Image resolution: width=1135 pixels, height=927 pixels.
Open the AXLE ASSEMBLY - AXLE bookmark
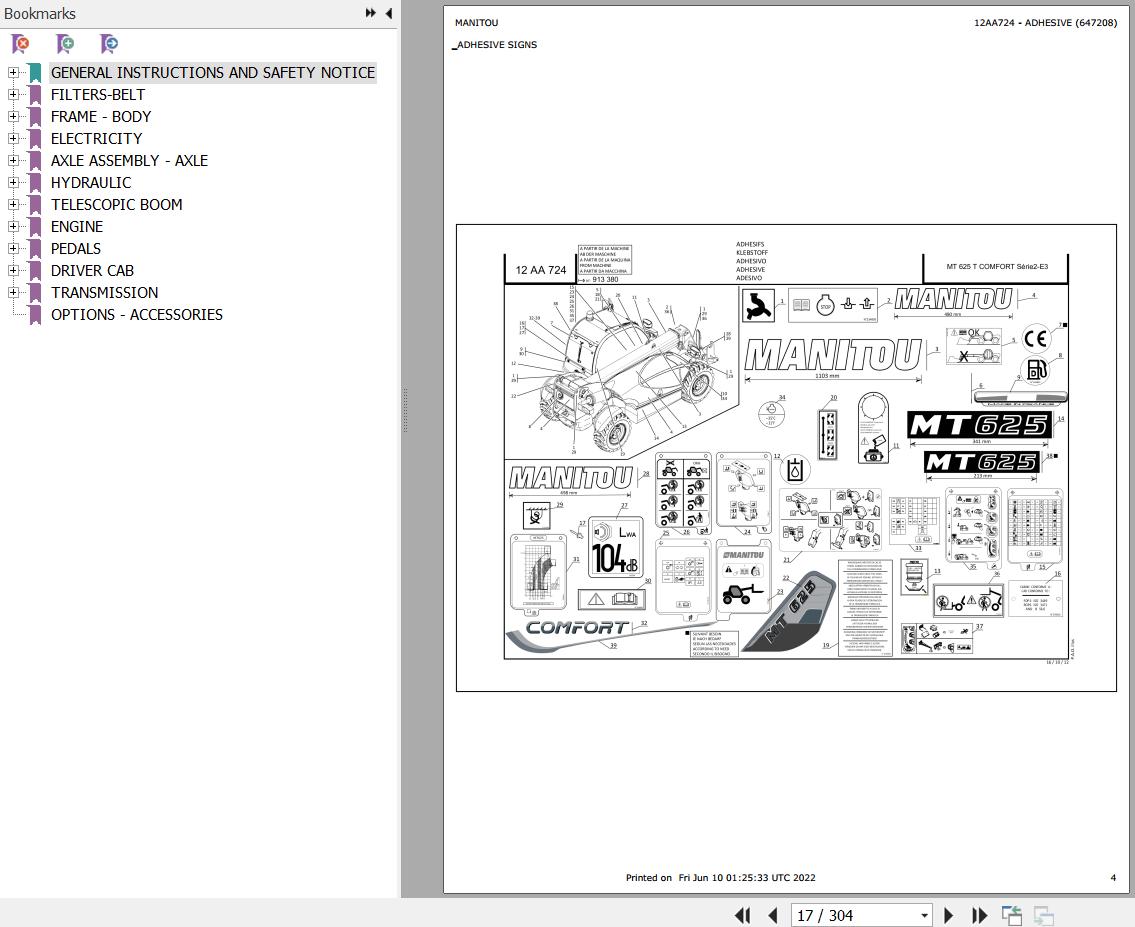[x=129, y=161]
